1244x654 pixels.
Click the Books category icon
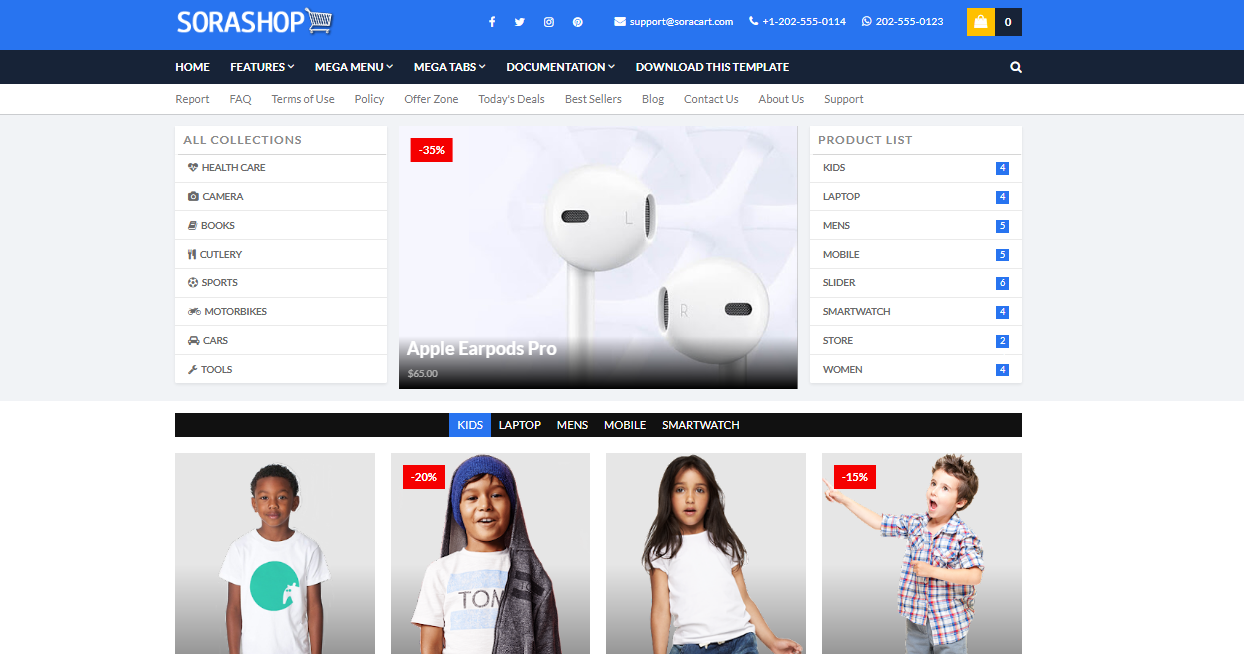pos(193,226)
